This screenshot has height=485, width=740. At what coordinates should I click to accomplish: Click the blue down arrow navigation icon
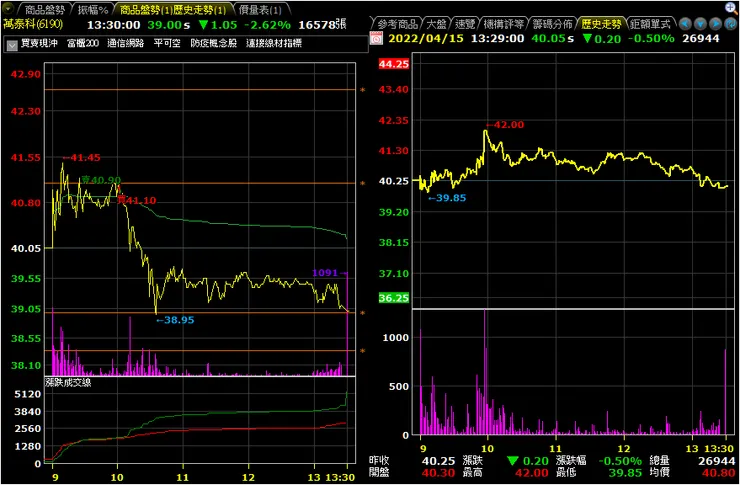pos(700,24)
